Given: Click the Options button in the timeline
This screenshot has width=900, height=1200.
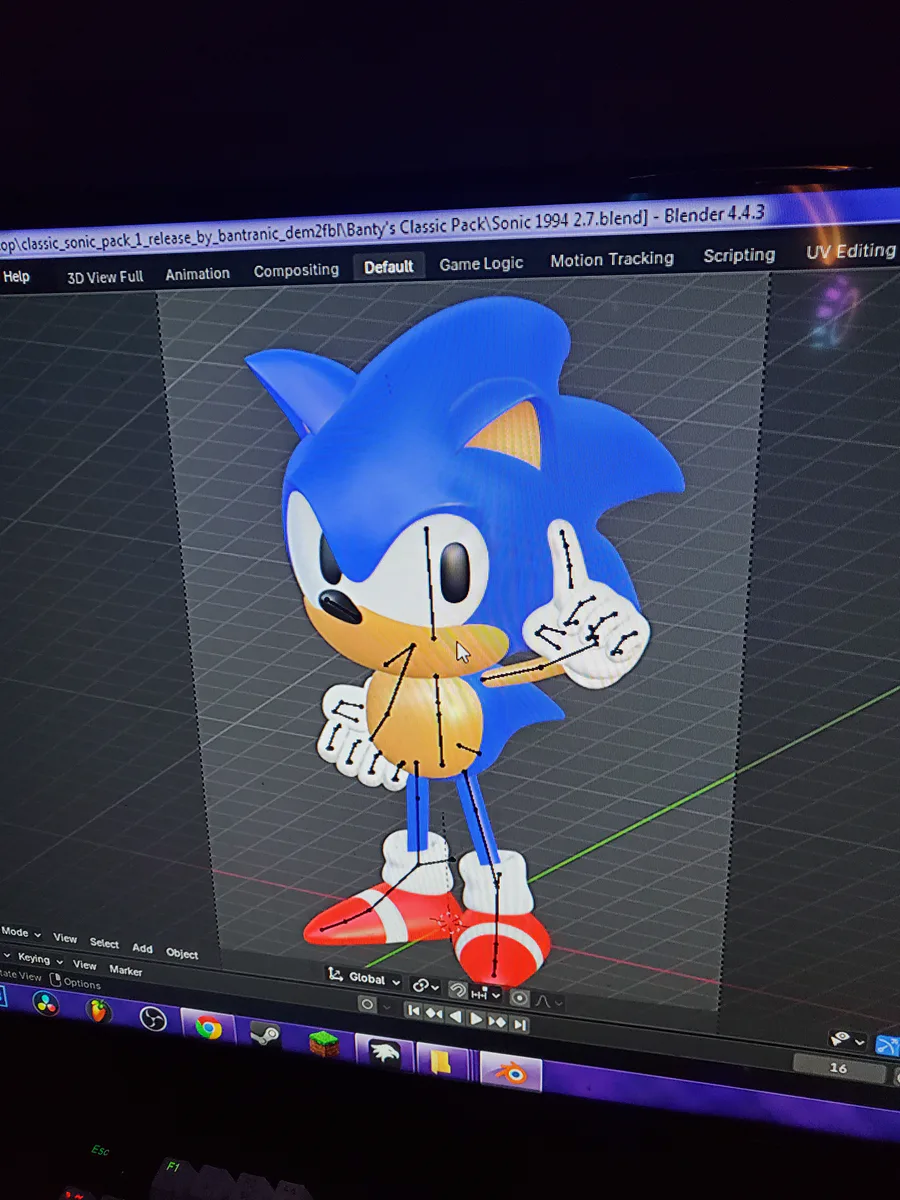Looking at the screenshot, I should coord(75,983).
